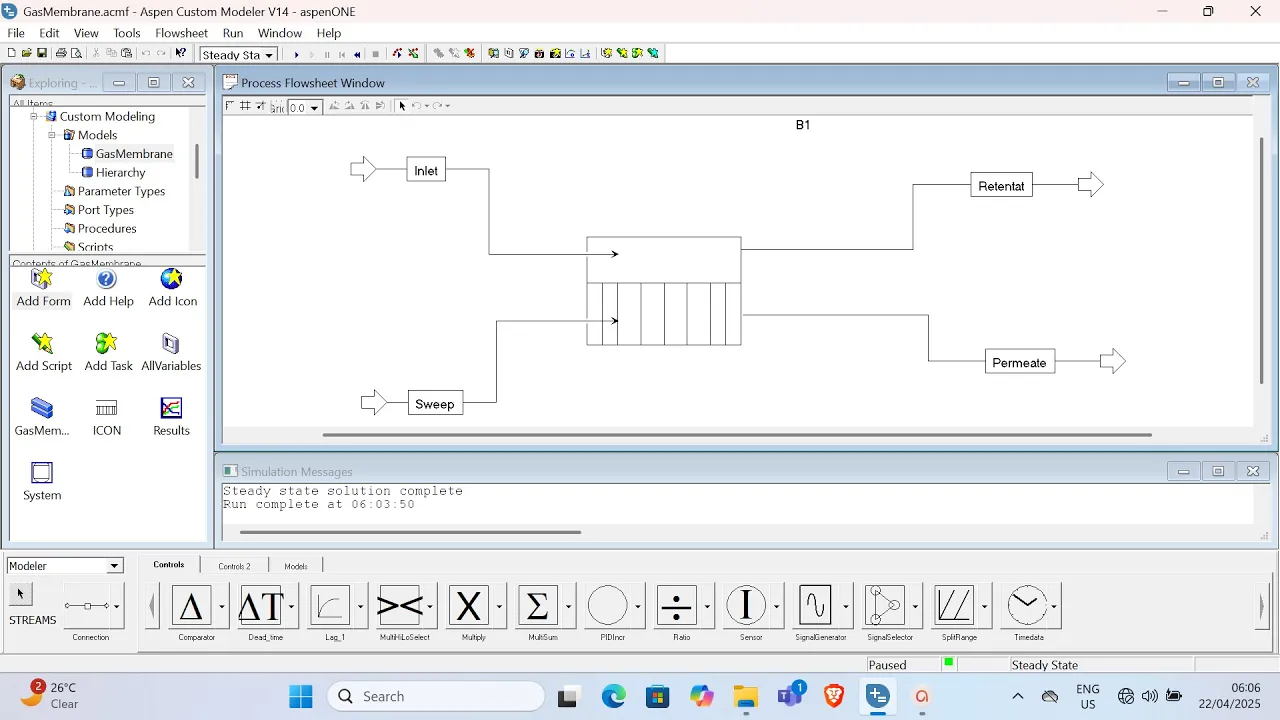1280x720 pixels.
Task: Collapse the Models tree node
Action: (x=52, y=135)
